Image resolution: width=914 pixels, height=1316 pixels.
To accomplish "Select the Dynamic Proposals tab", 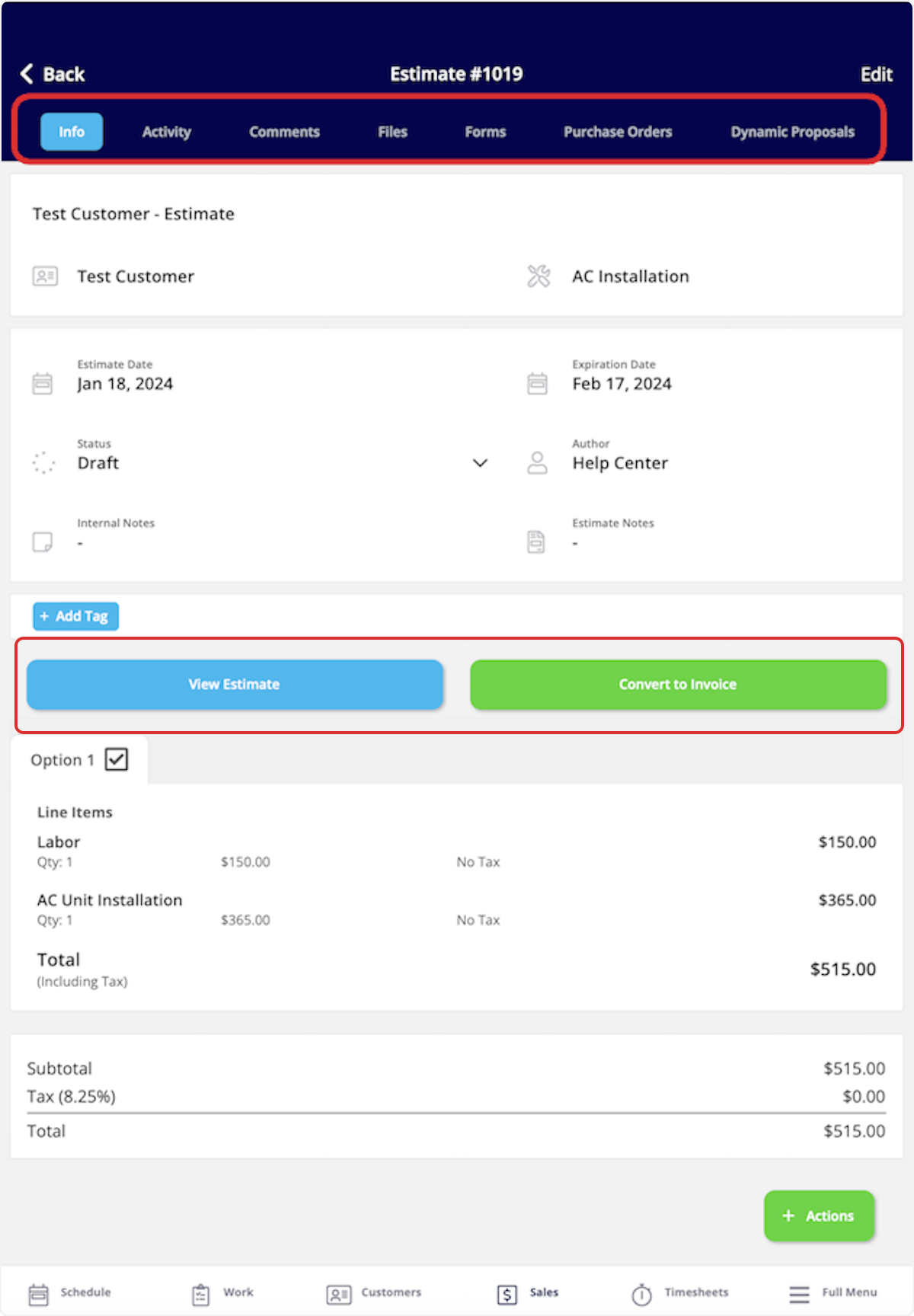I will tap(793, 132).
